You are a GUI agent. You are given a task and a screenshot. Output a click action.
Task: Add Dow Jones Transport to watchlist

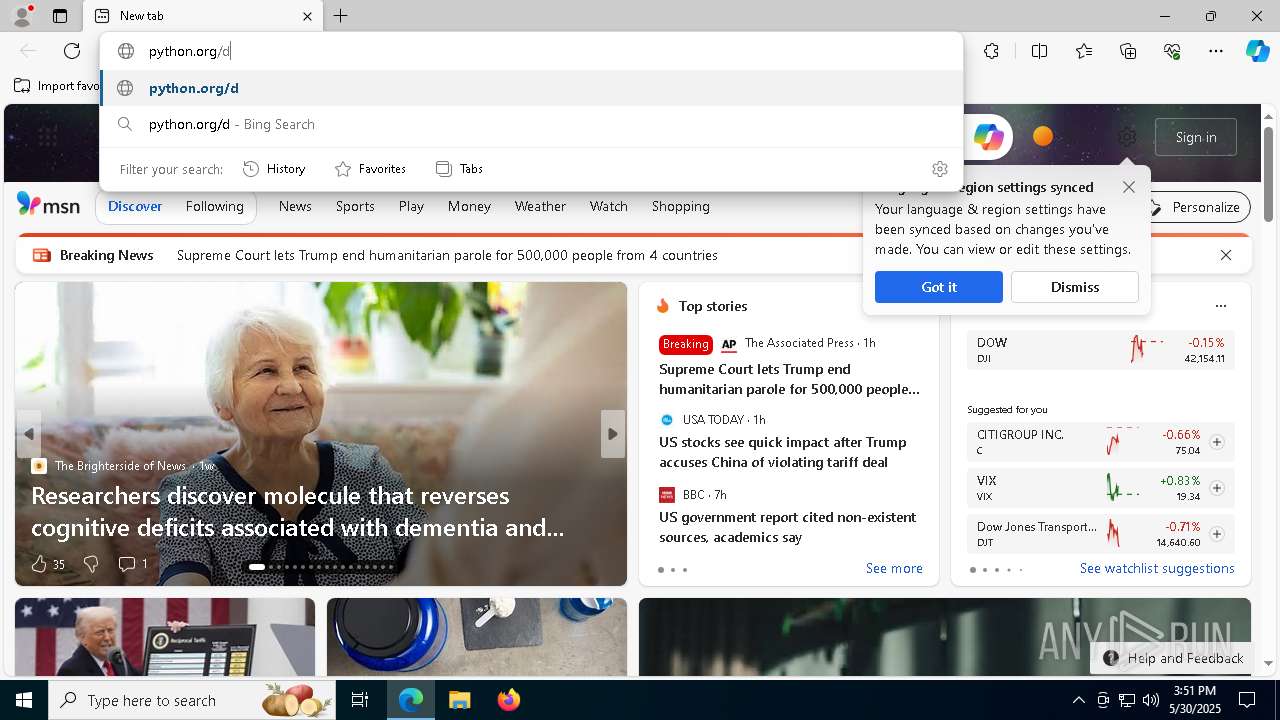(x=1217, y=534)
